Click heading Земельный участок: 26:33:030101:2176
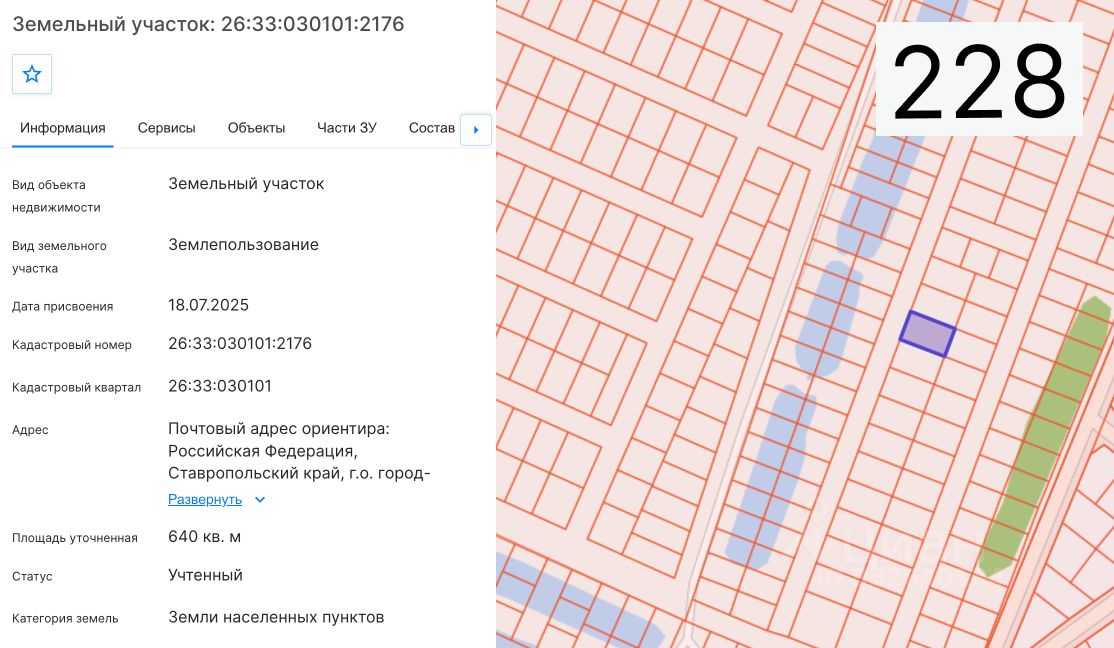 click(x=208, y=24)
